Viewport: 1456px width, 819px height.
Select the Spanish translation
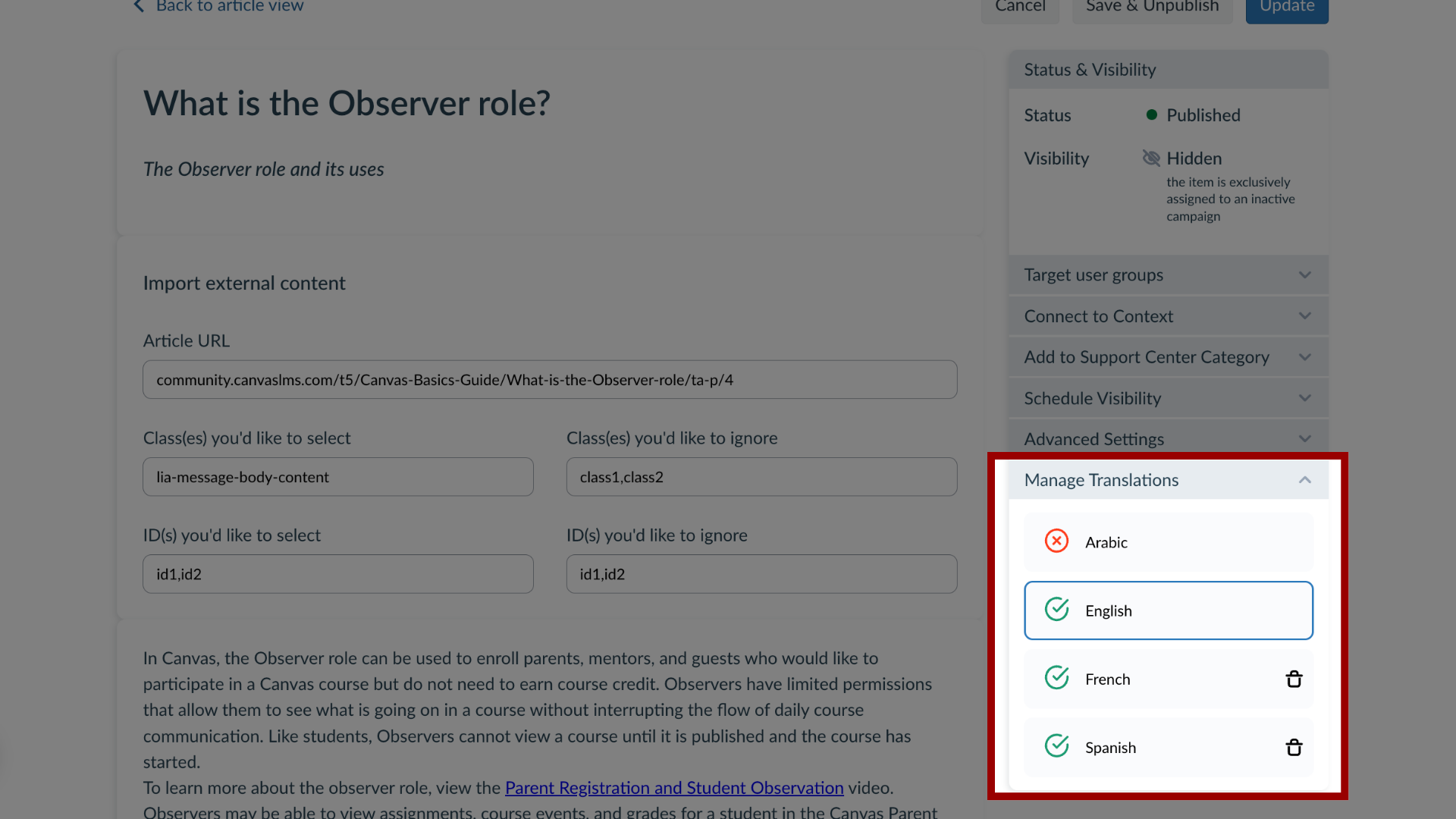pos(1169,747)
